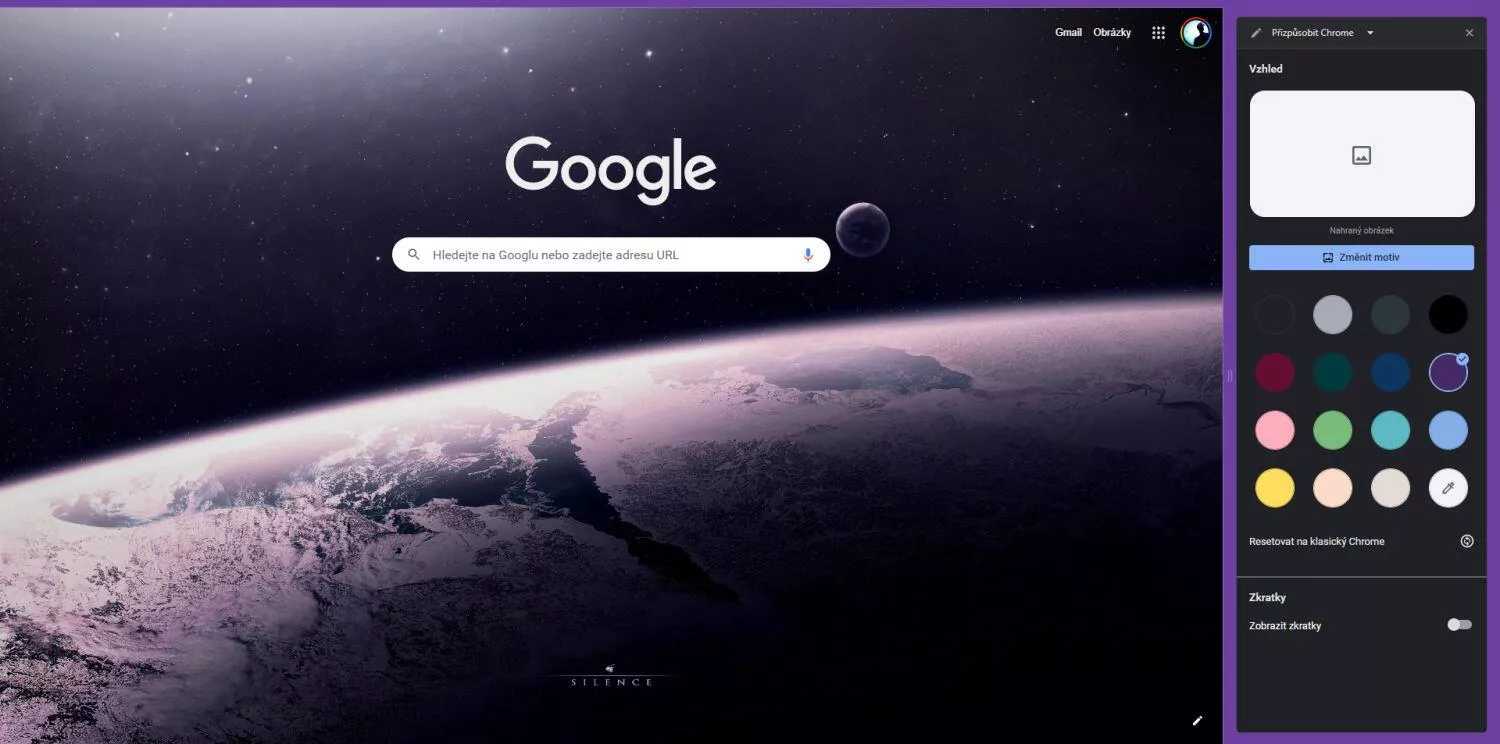Select the beige grey color swatch
This screenshot has height=744, width=1500.
1390,488
